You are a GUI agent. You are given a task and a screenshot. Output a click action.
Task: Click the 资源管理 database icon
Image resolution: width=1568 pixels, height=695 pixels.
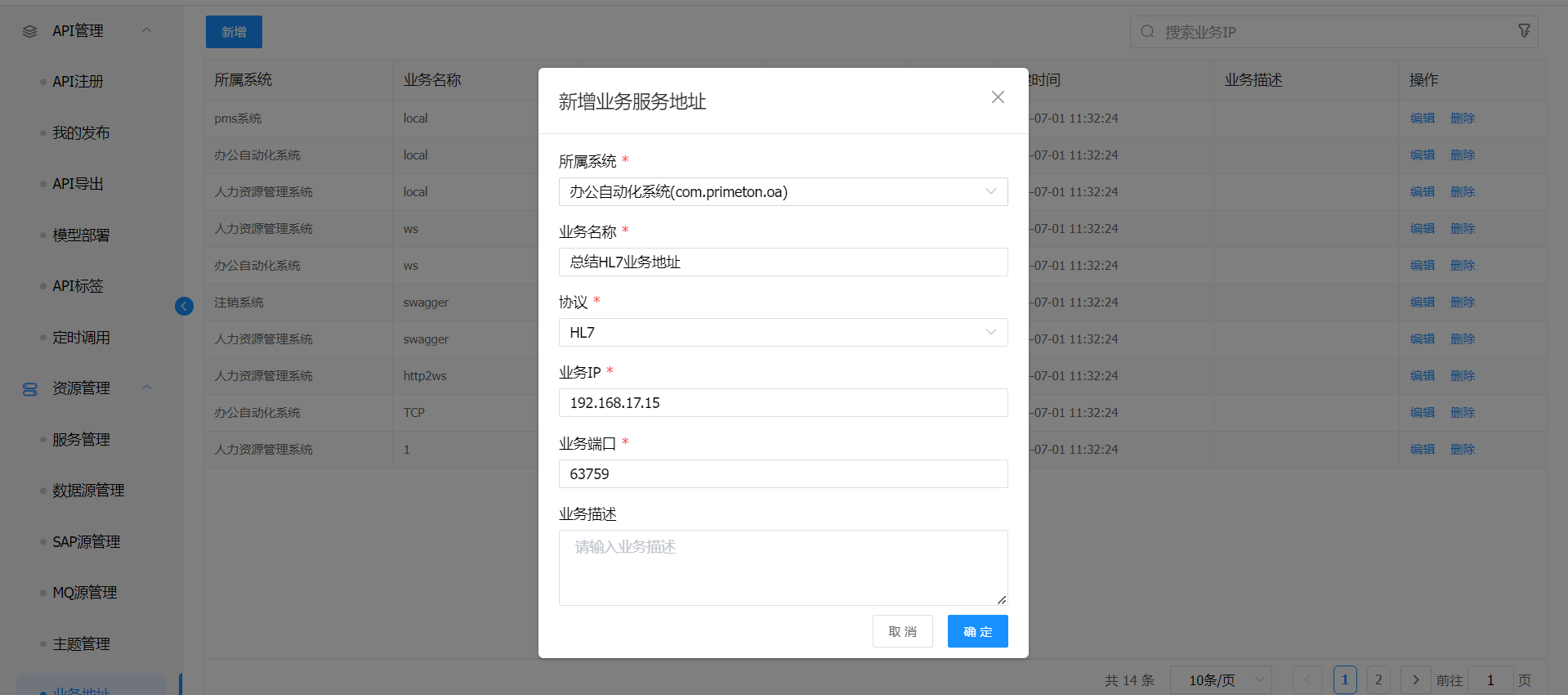click(30, 388)
